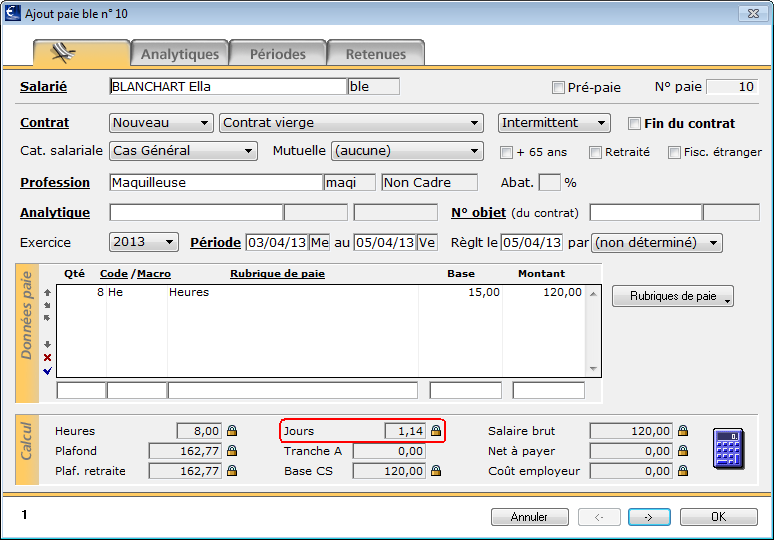Click the Macro column header link
Viewport: 774px width, 540px height.
(154, 273)
